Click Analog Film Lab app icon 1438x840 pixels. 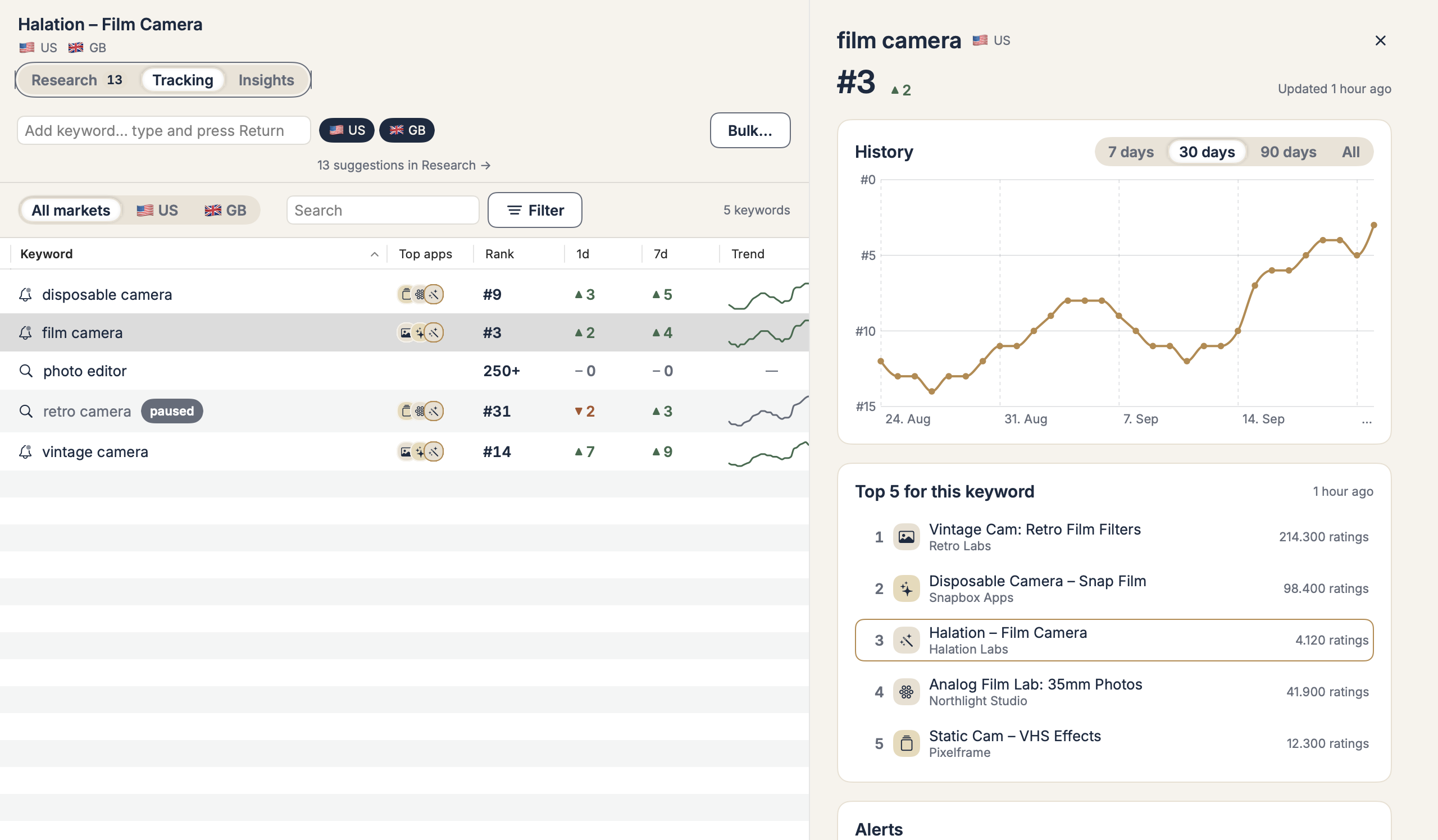pyautogui.click(x=906, y=692)
